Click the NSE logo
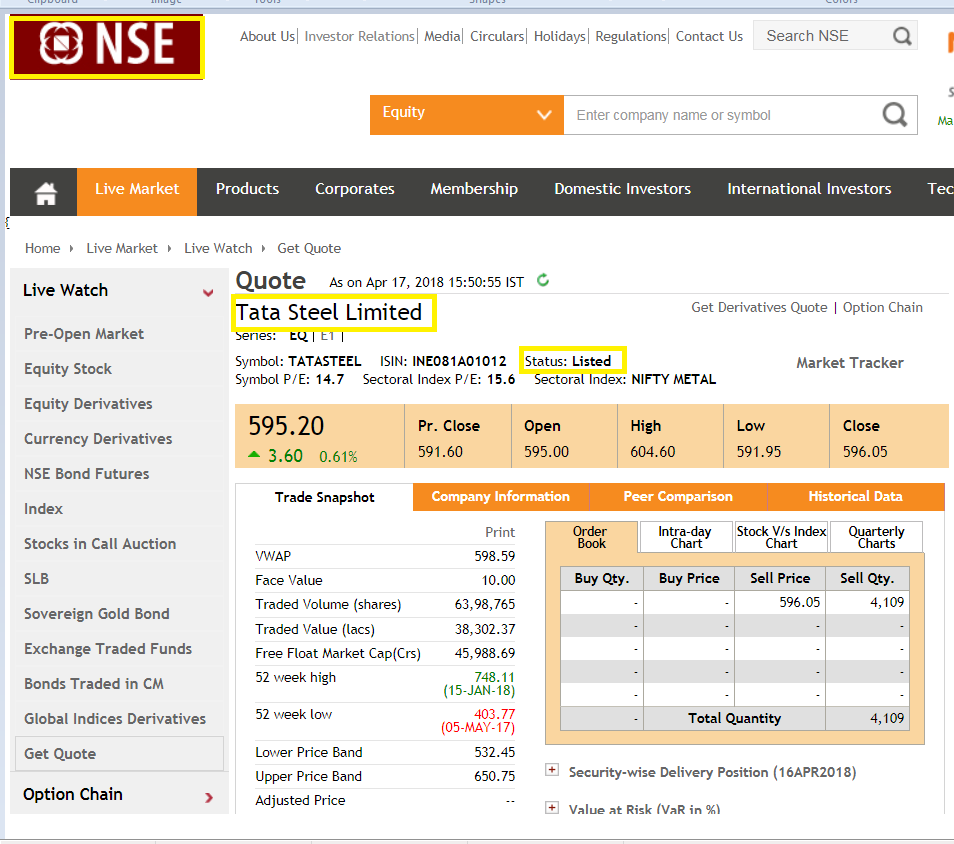Viewport: 954px width, 844px height. pyautogui.click(x=107, y=47)
